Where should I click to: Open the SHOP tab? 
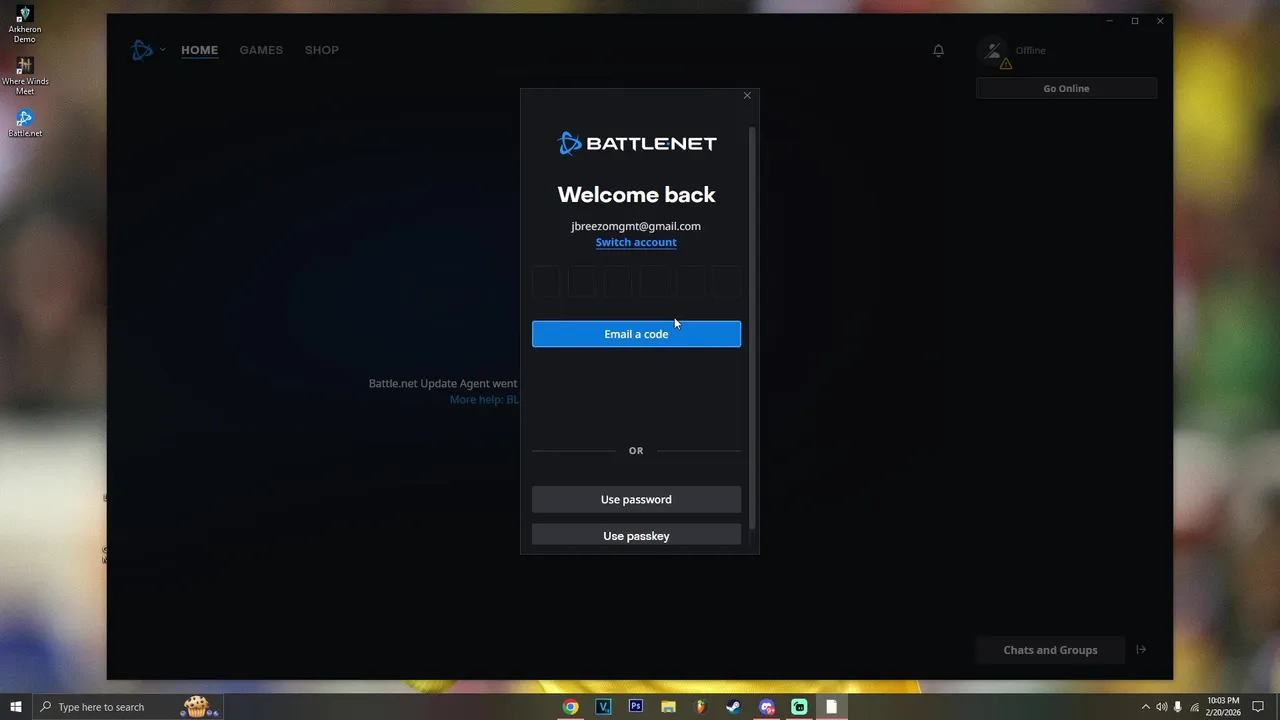point(322,50)
